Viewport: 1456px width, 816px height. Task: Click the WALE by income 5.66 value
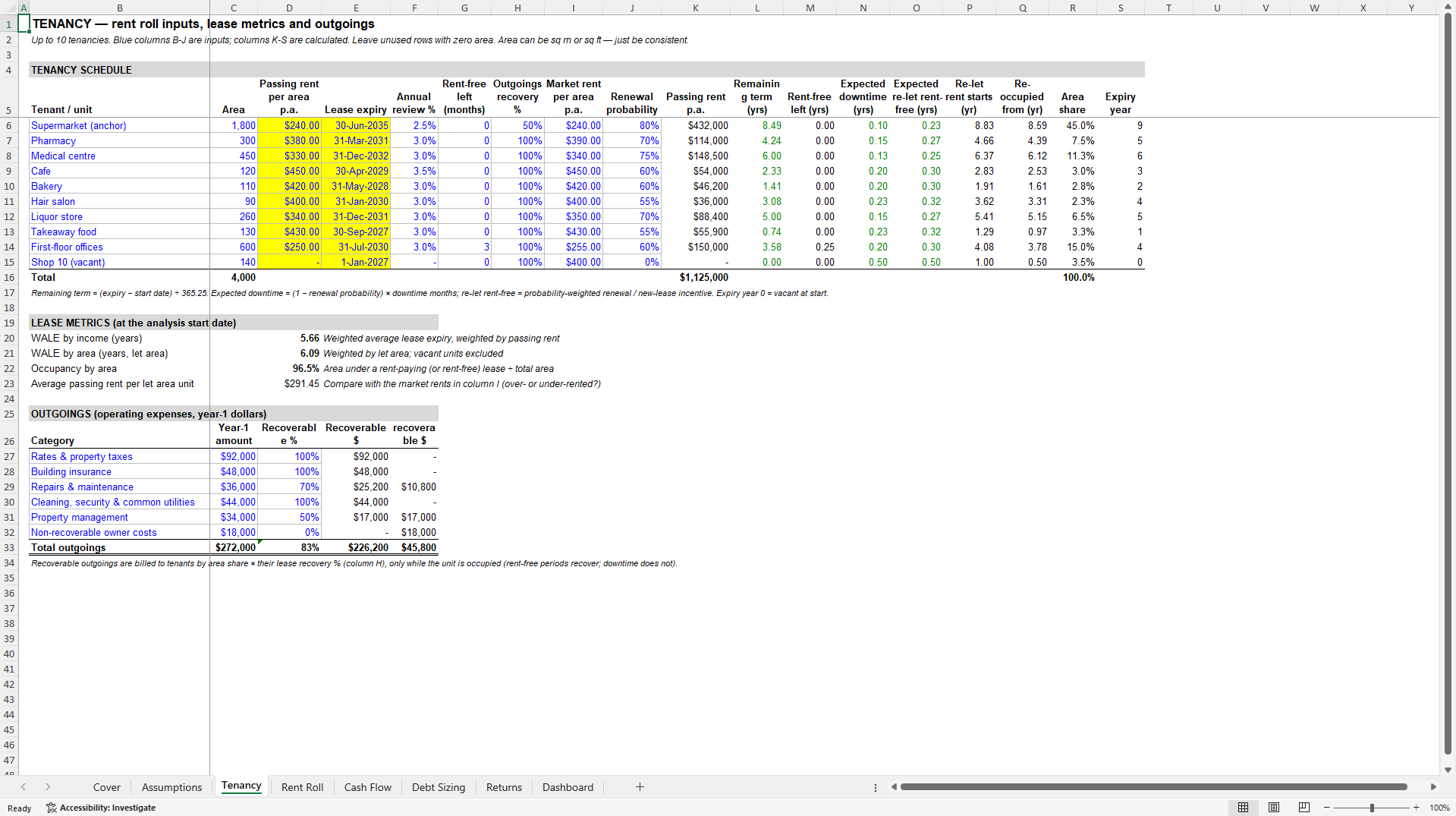click(289, 338)
